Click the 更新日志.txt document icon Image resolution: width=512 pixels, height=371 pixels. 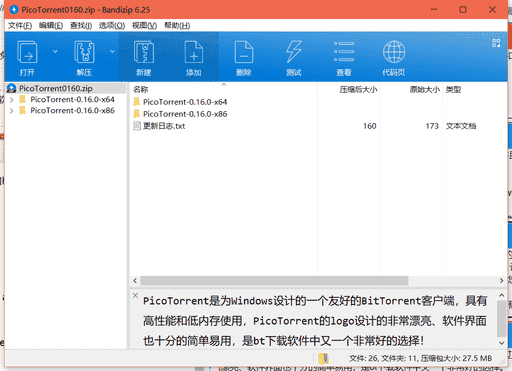point(137,126)
